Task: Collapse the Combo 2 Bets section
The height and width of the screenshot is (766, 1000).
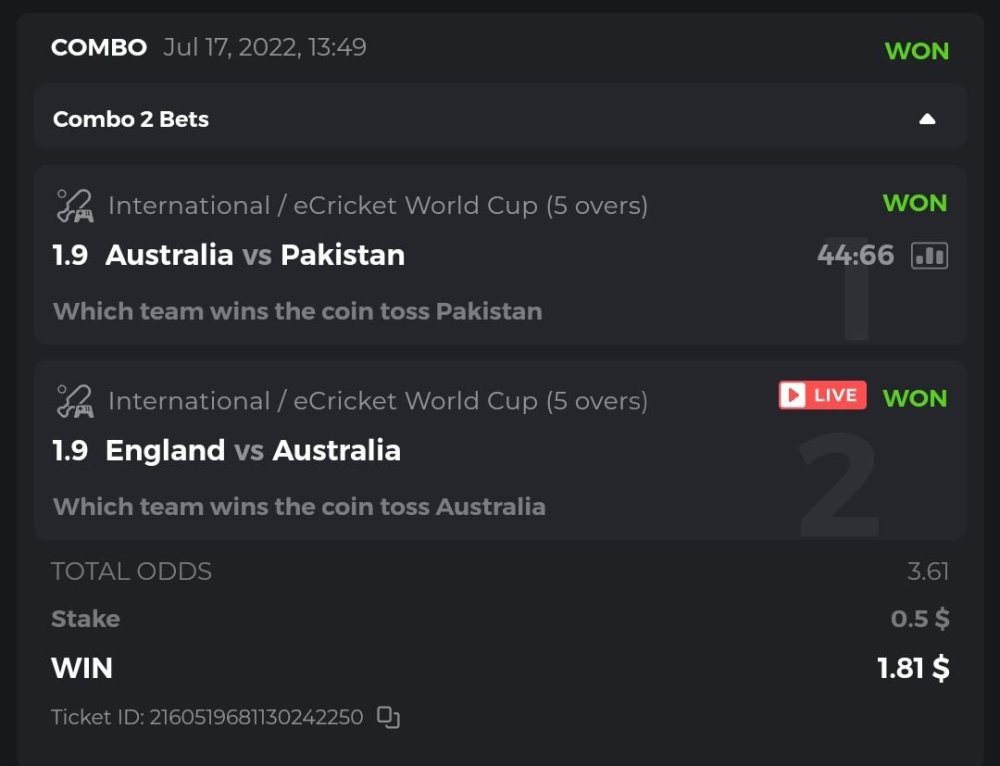Action: (927, 119)
